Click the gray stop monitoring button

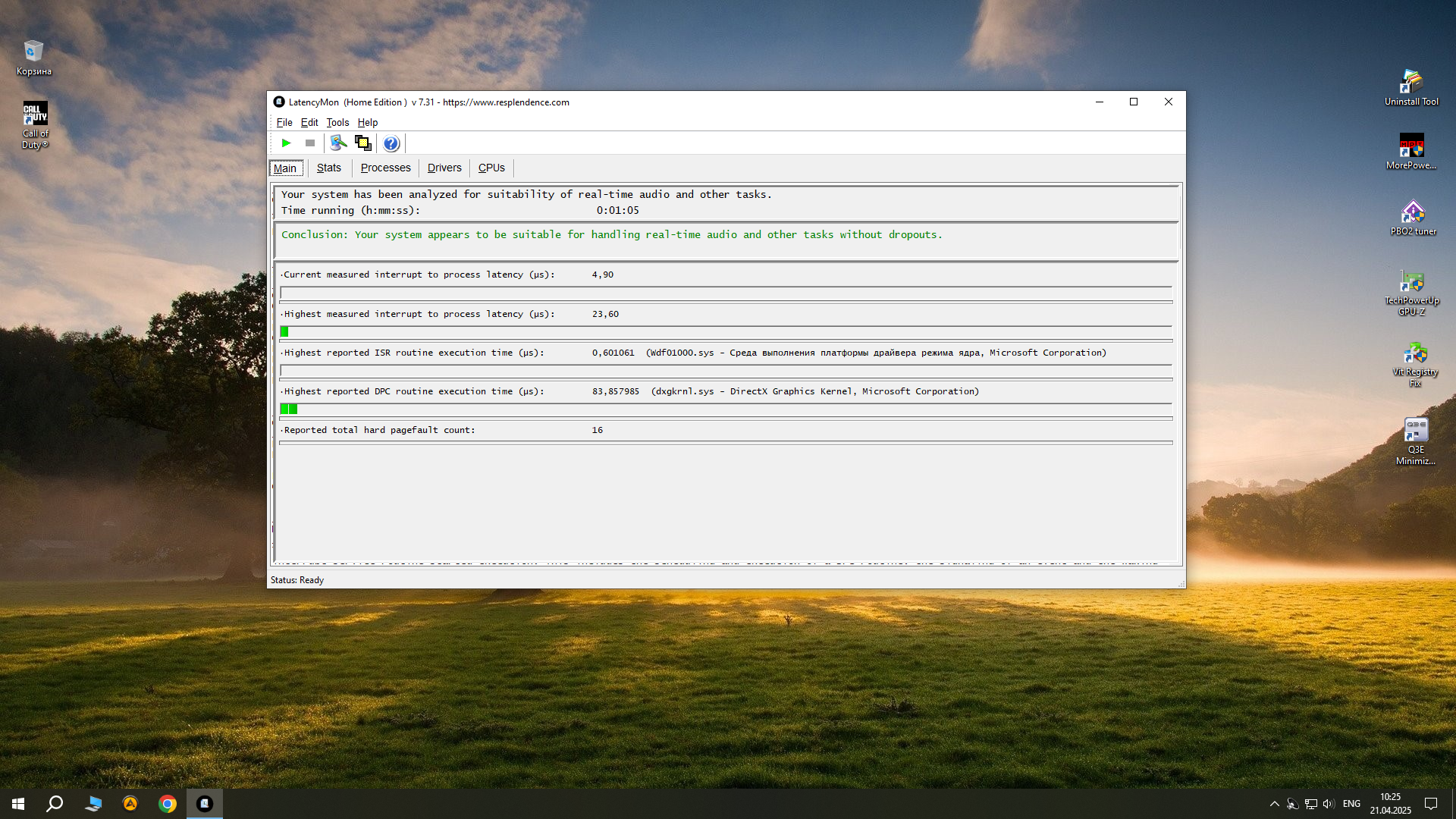(x=310, y=143)
